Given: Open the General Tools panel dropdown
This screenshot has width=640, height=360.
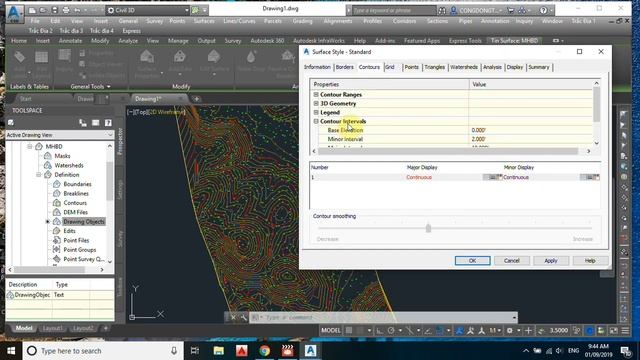Looking at the screenshot, I should coord(90,87).
